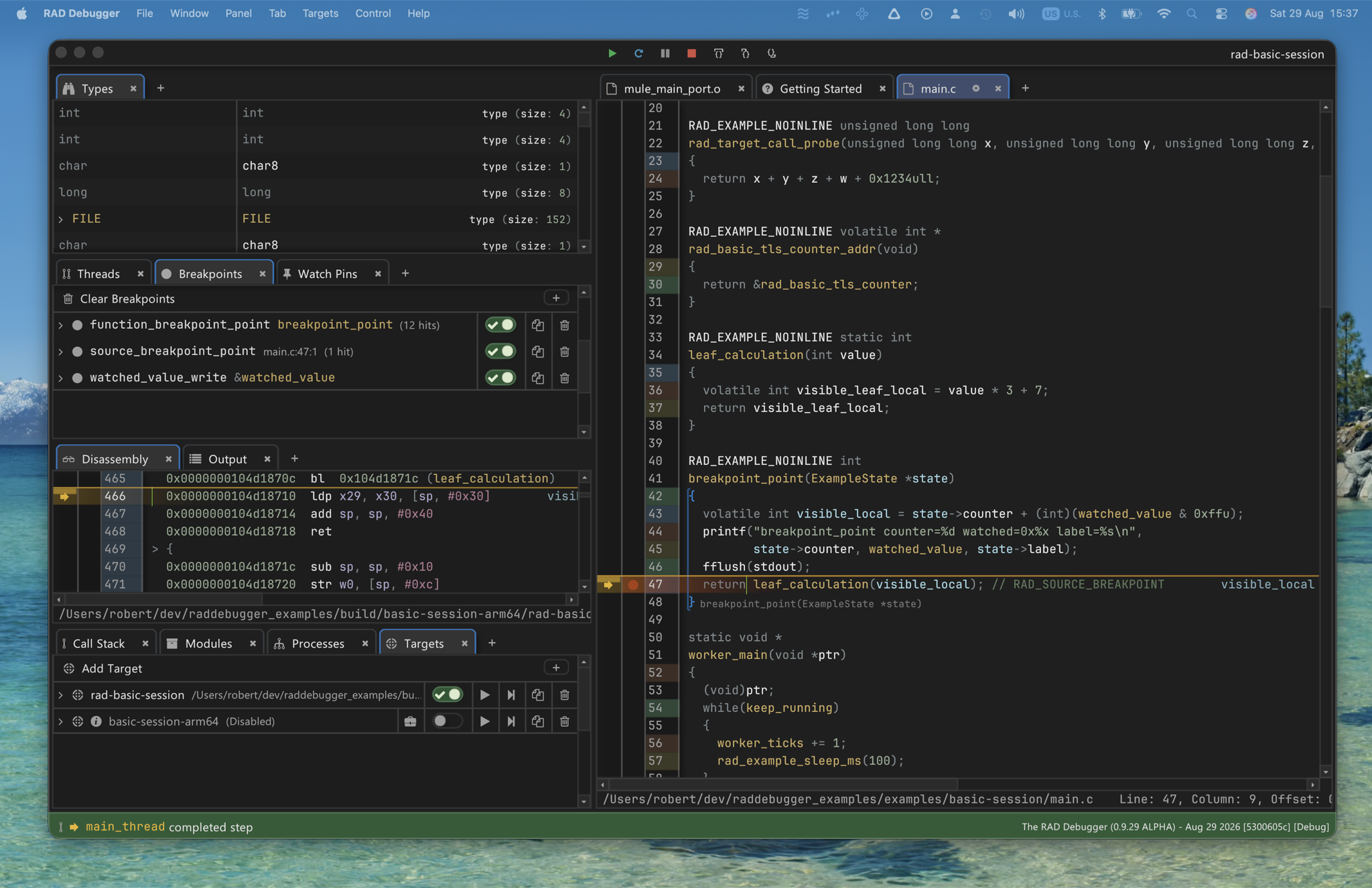Step into rad-basic-session target
The height and width of the screenshot is (888, 1372).
[511, 695]
